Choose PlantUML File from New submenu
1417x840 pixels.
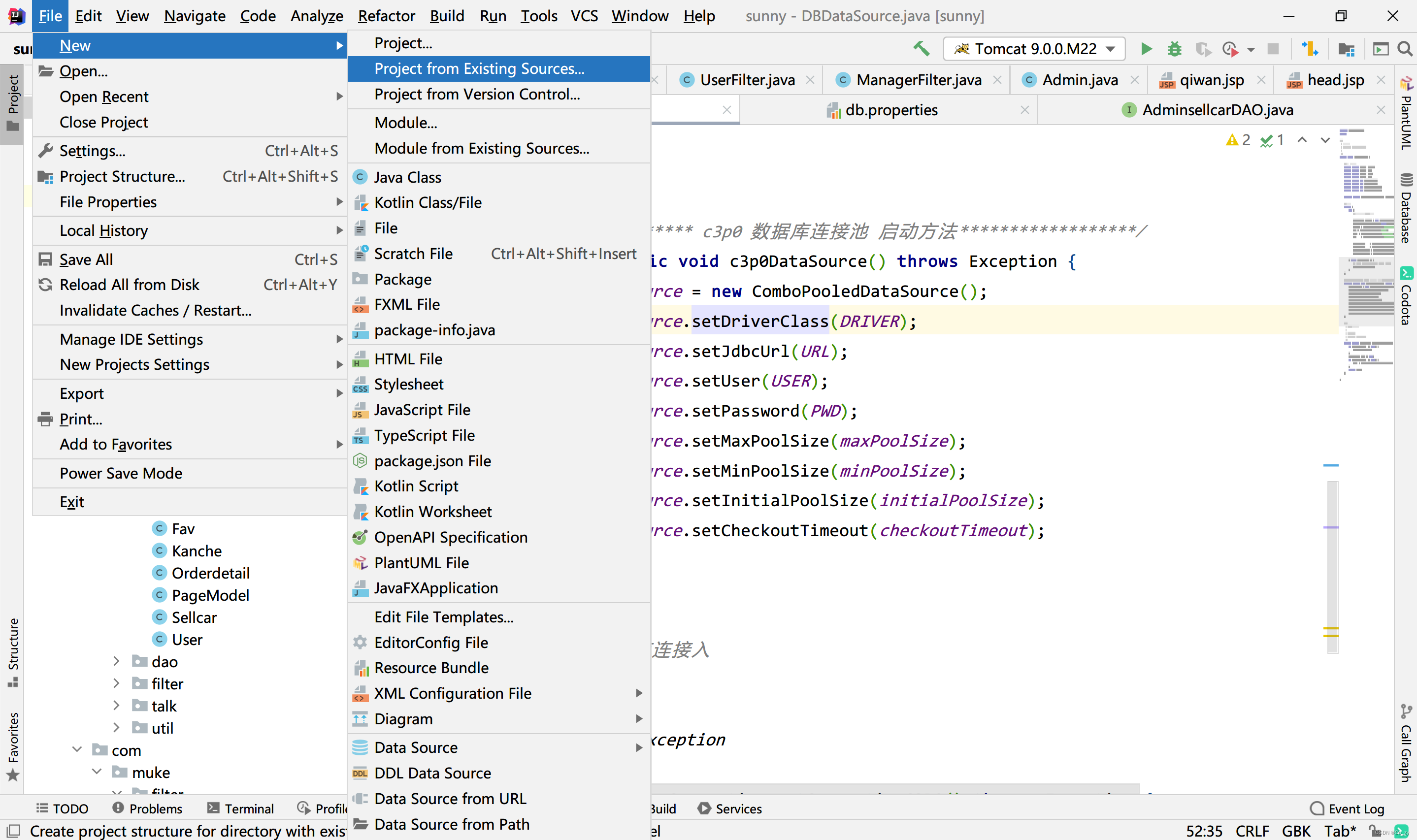[x=498, y=563]
